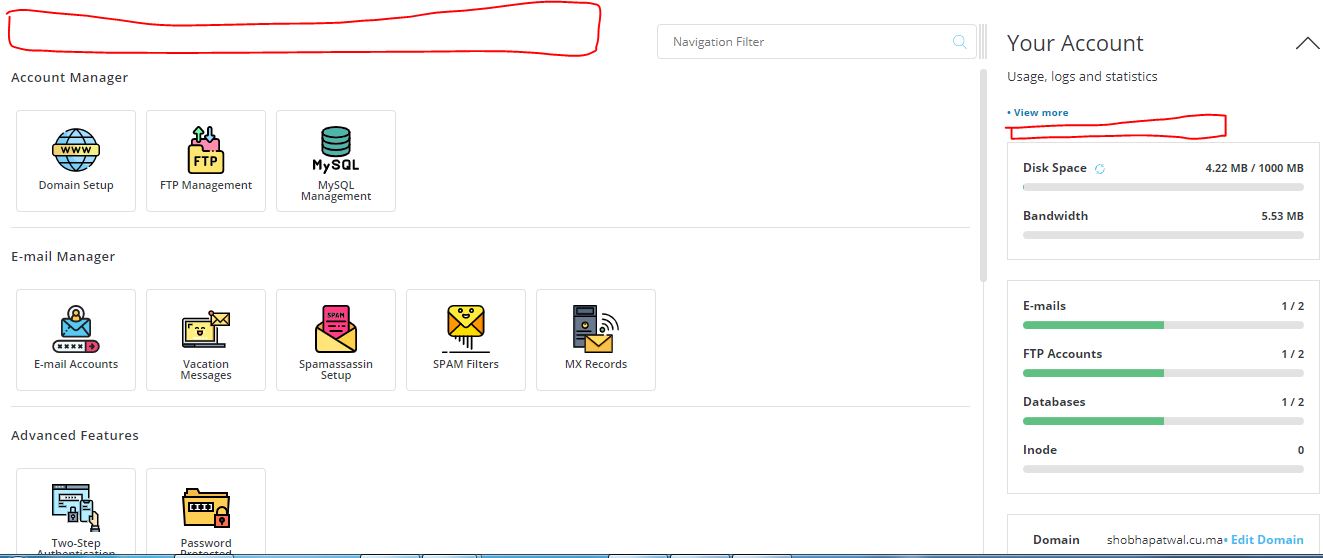This screenshot has width=1323, height=558.
Task: Click the View more link
Action: 1040,113
